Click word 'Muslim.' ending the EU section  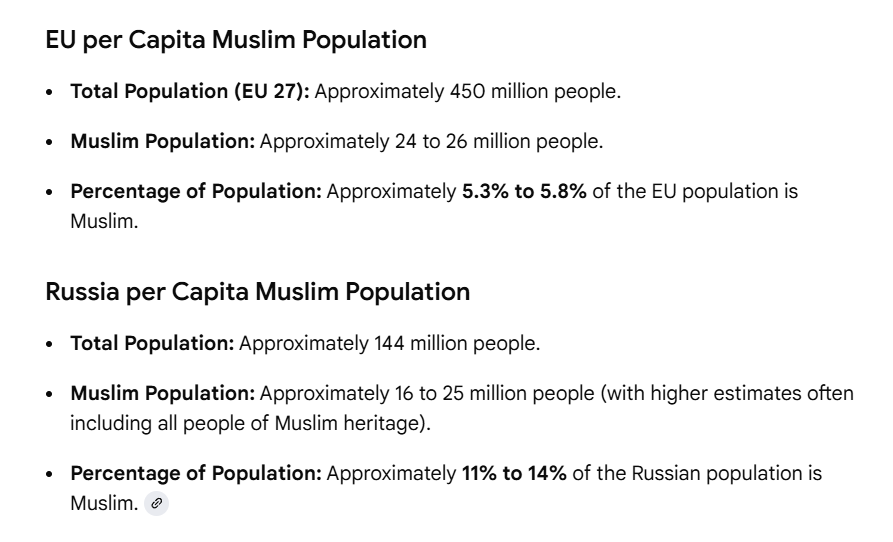pyautogui.click(x=104, y=221)
